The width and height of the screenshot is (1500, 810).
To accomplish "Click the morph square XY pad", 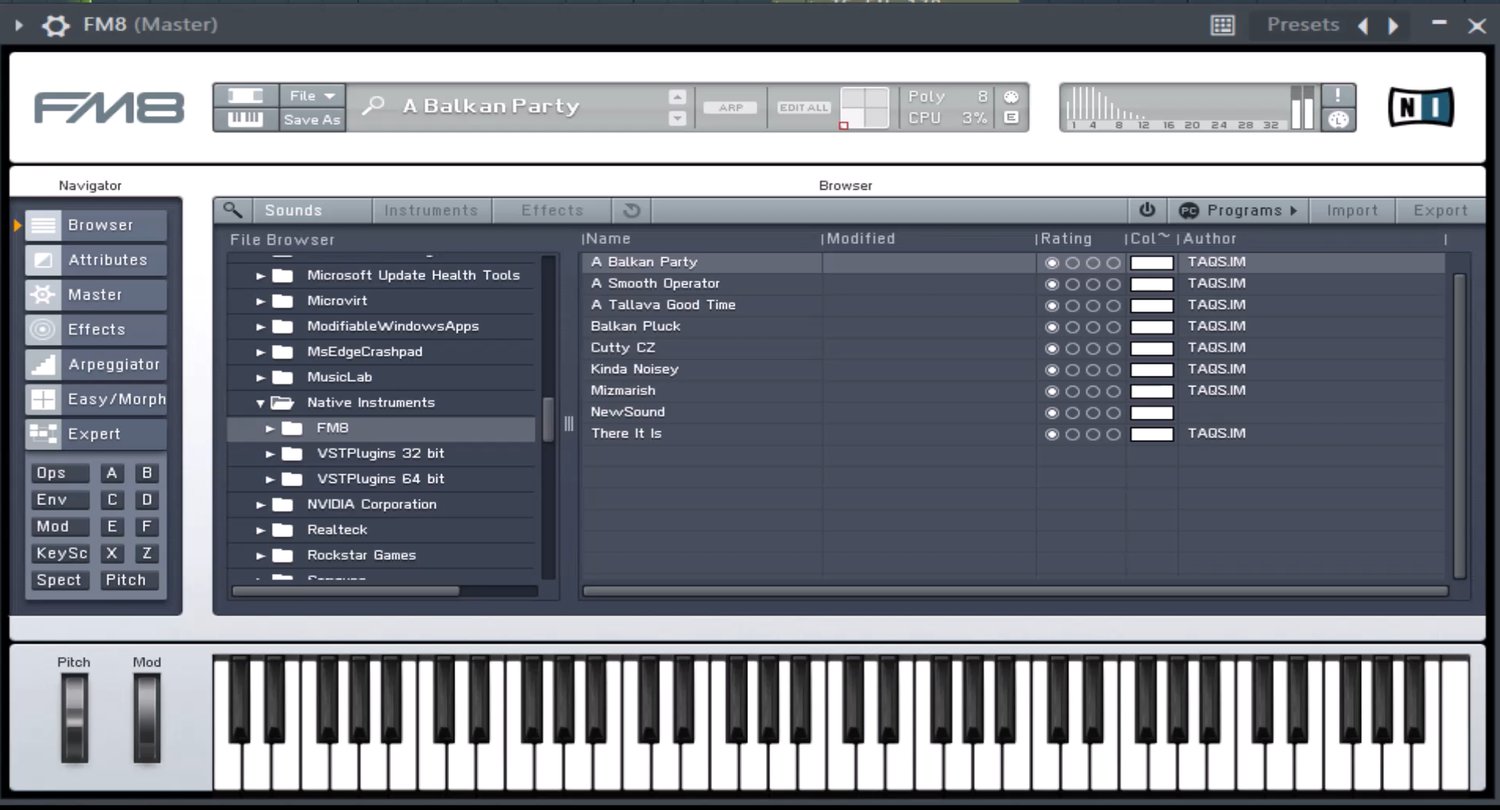I will coord(864,107).
